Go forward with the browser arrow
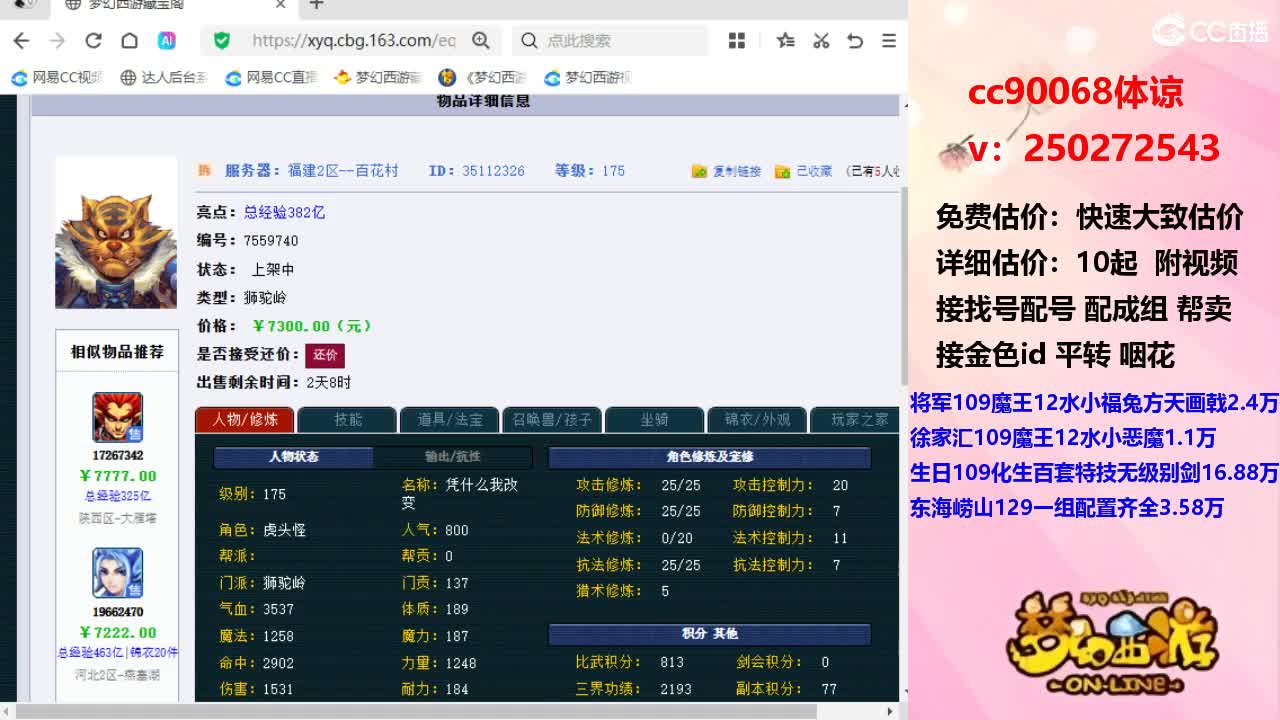Viewport: 1280px width, 720px height. coord(57,41)
